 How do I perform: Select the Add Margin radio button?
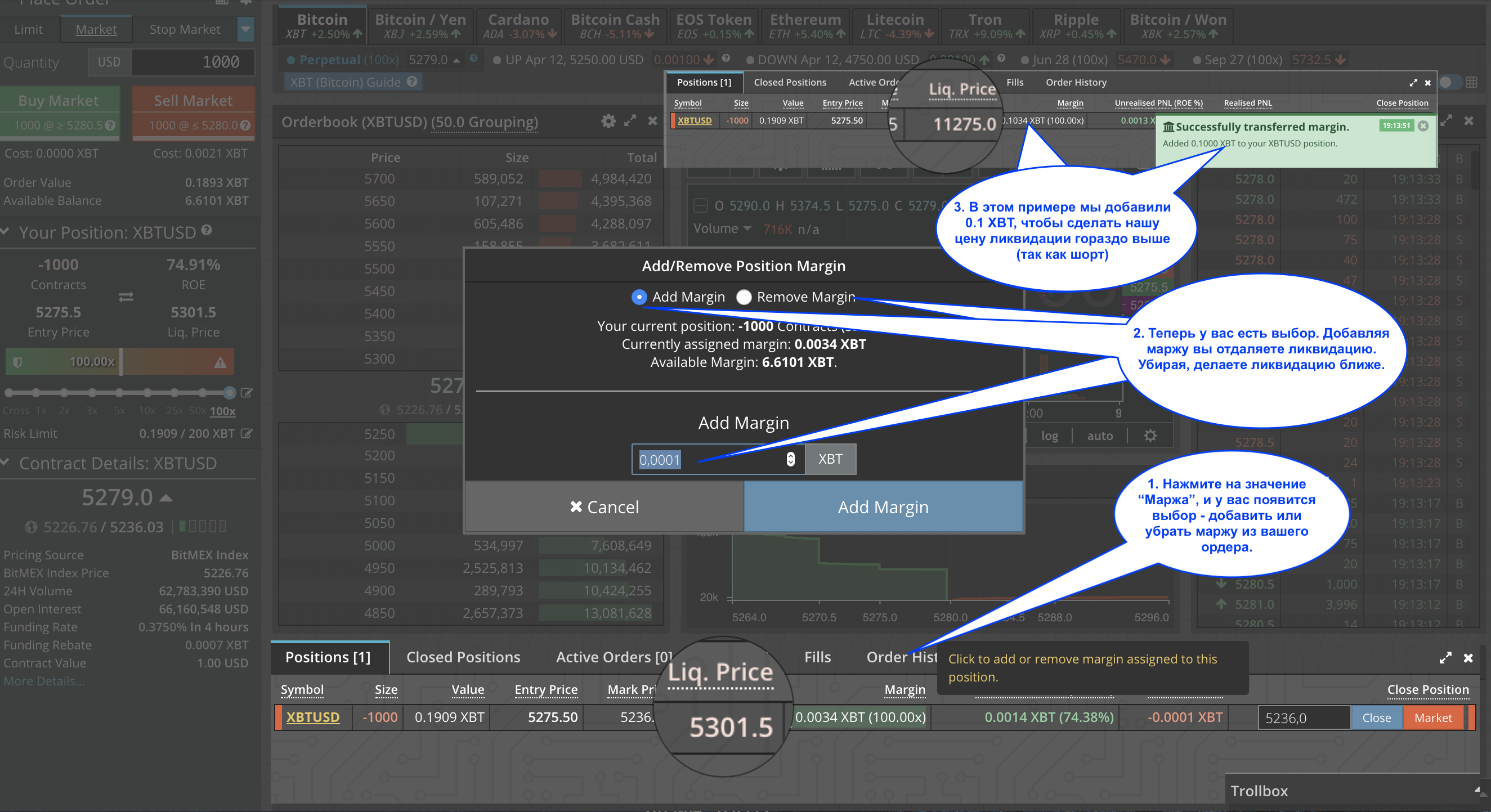coord(638,297)
